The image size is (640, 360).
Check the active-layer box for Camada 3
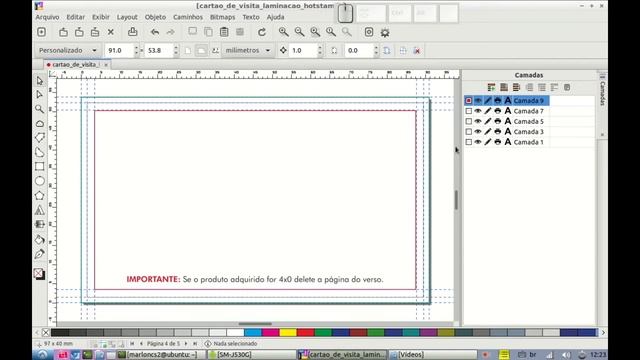point(469,132)
